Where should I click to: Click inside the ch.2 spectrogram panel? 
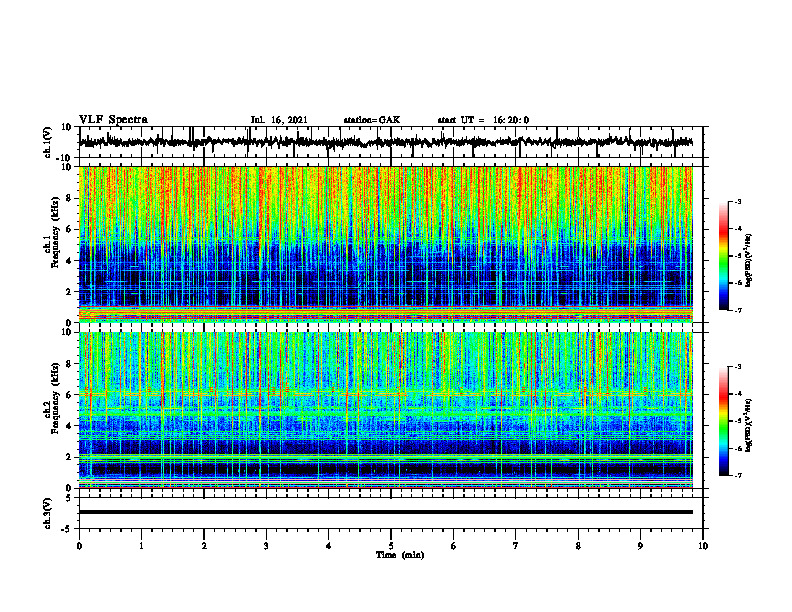386,410
